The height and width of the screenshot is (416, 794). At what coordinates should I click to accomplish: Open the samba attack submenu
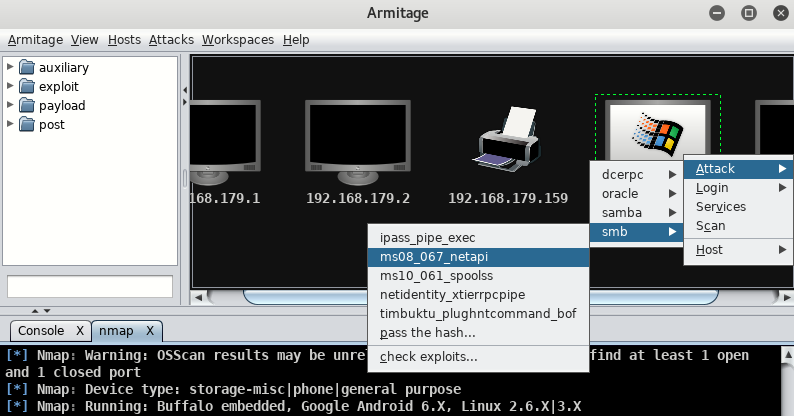click(637, 213)
